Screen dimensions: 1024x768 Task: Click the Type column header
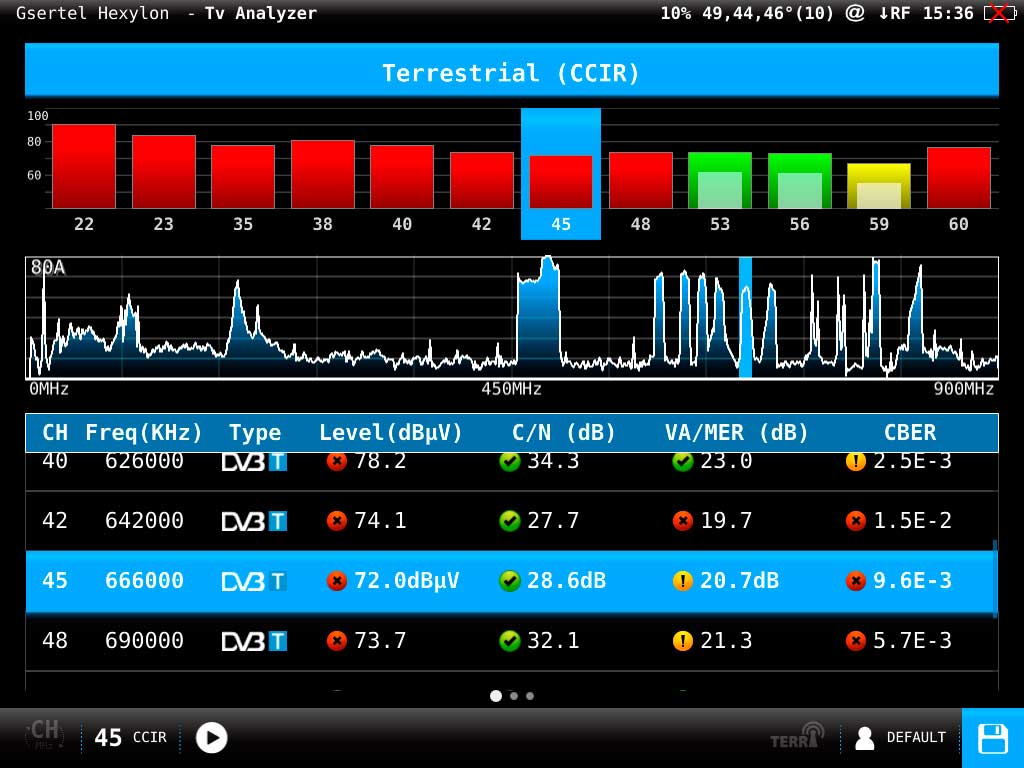click(255, 432)
